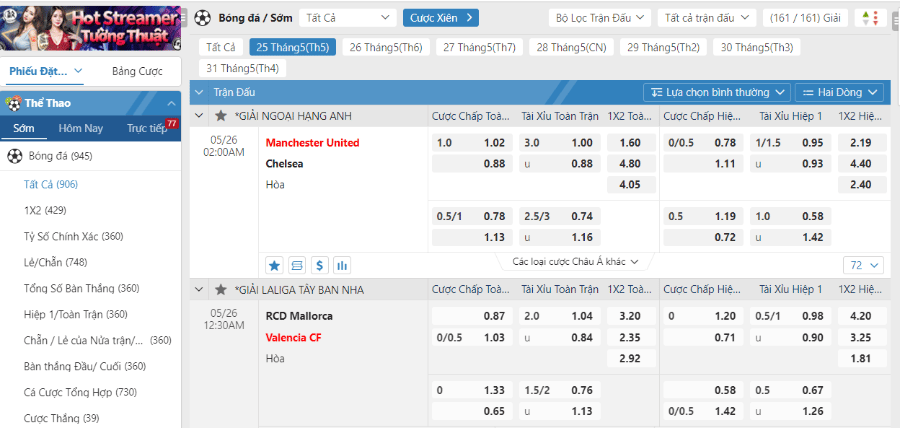900x428 pixels.
Task: Open Tỷ Số Chính Xác (360) category
Action: 73,236
